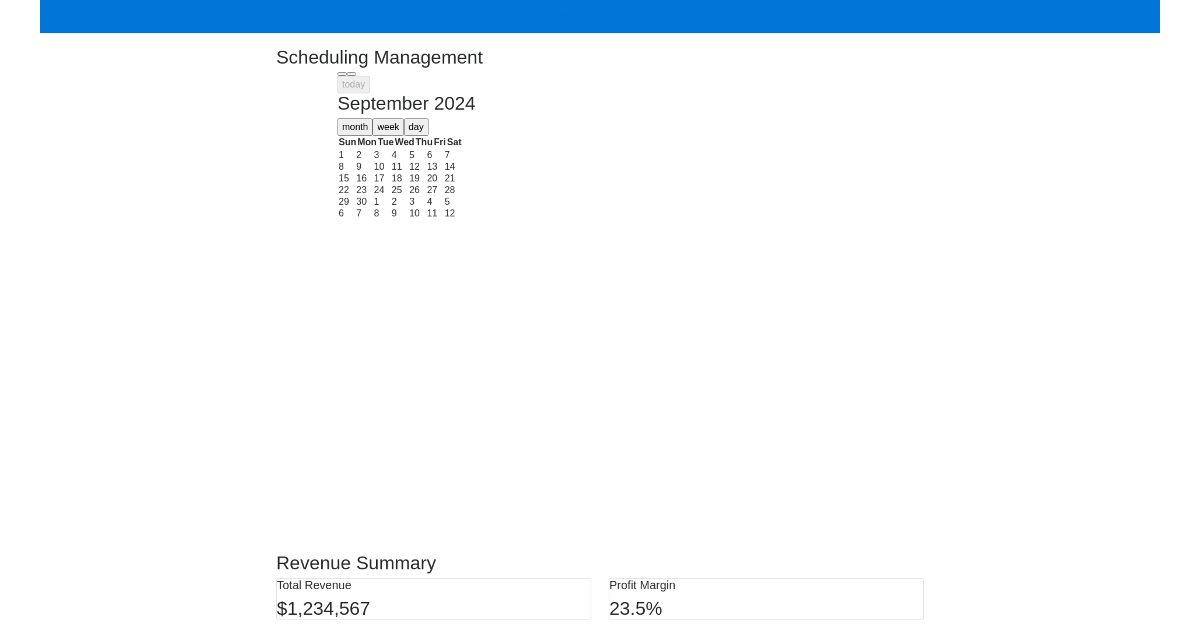The image size is (1200, 630).
Task: Click the previous month arrow
Action: coord(341,73)
